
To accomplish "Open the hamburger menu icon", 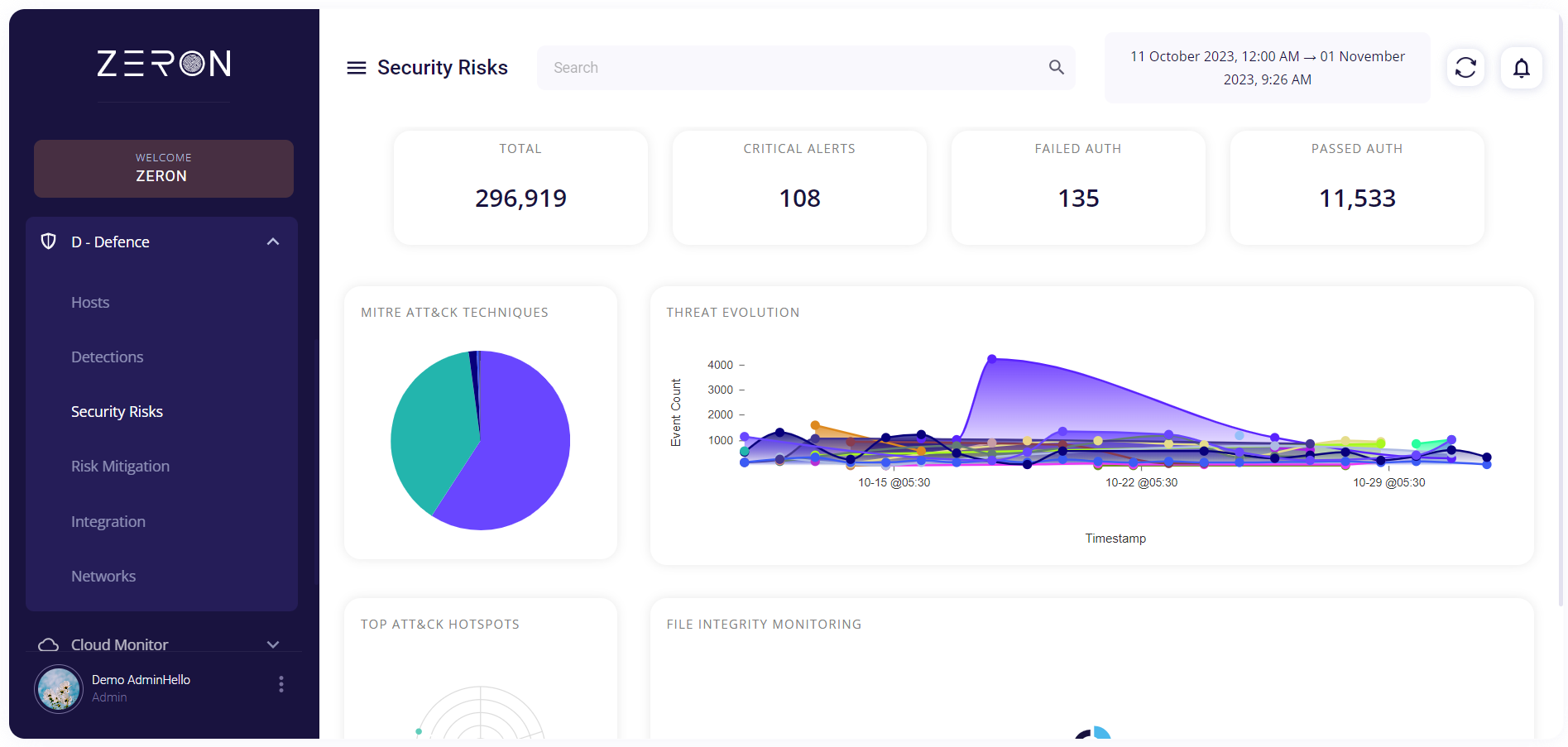I will point(356,68).
